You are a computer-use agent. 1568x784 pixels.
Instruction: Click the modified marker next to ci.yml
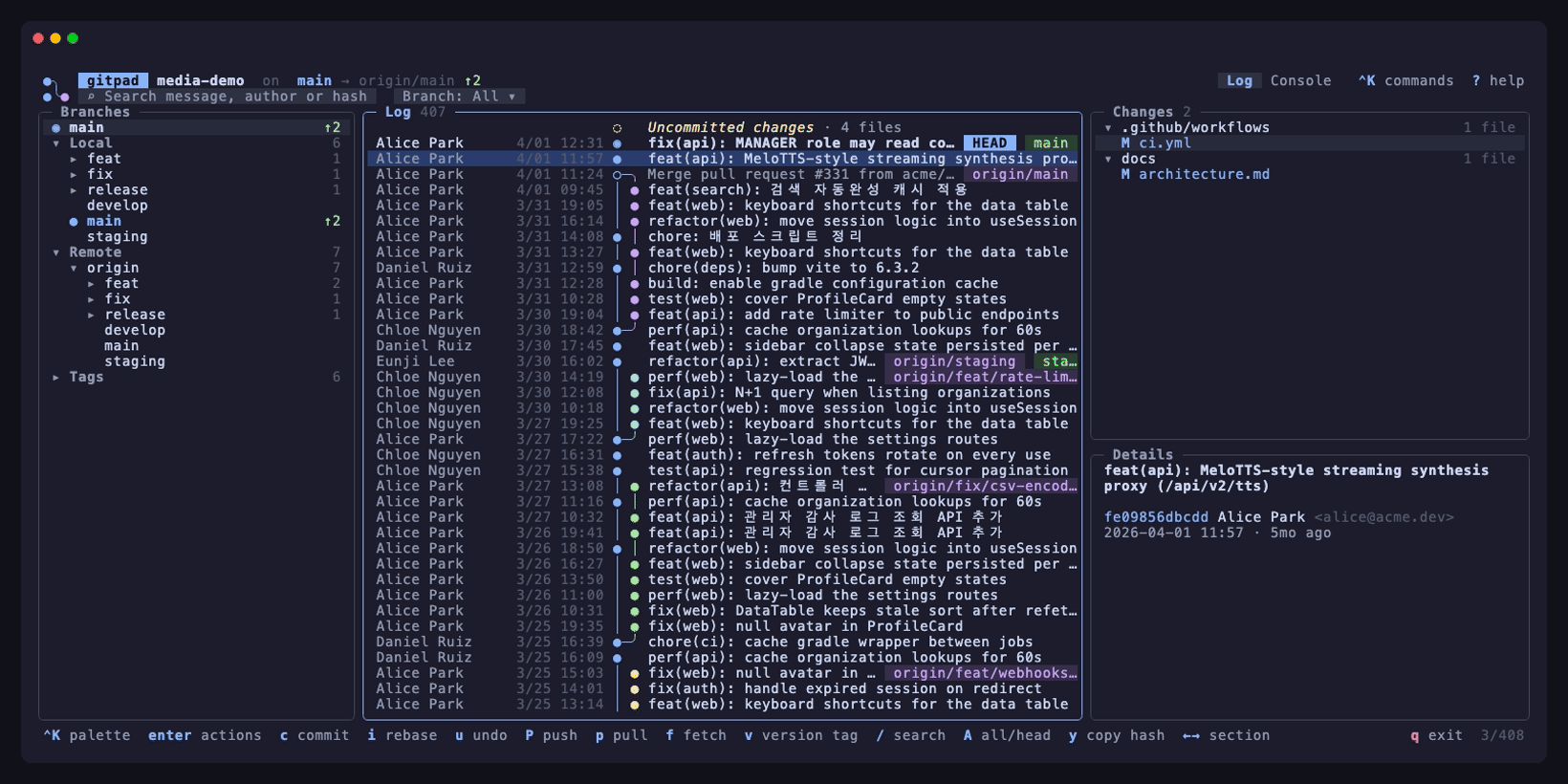pyautogui.click(x=1125, y=143)
